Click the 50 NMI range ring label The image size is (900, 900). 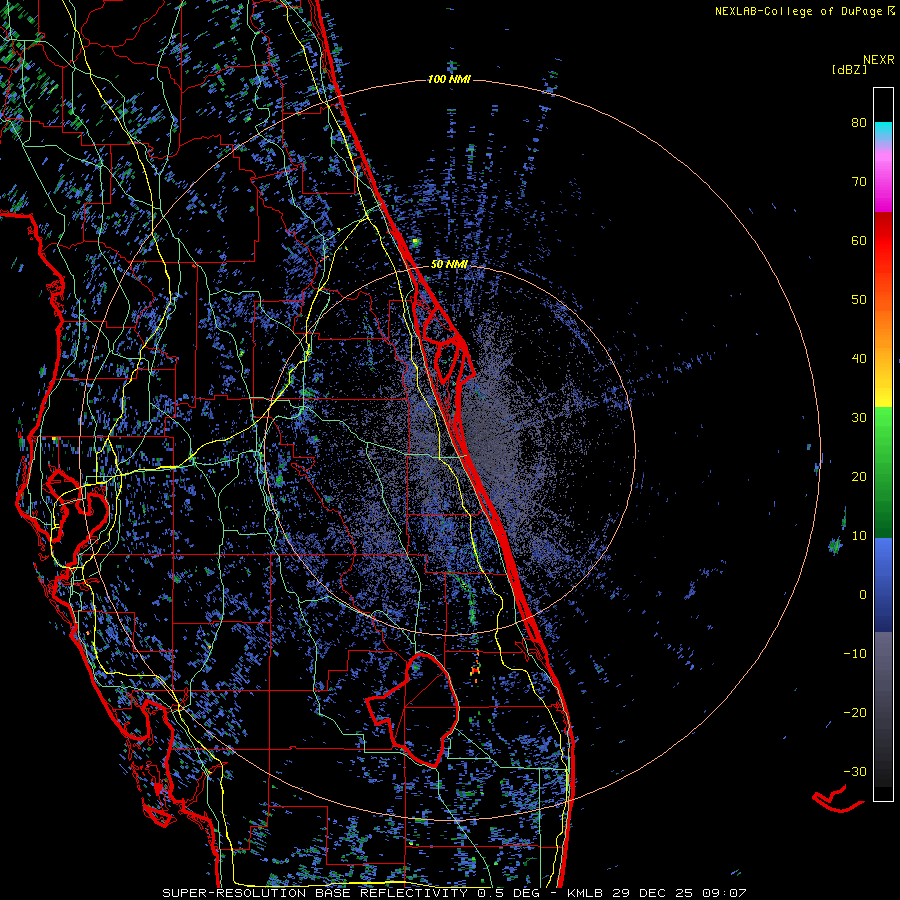(x=449, y=265)
